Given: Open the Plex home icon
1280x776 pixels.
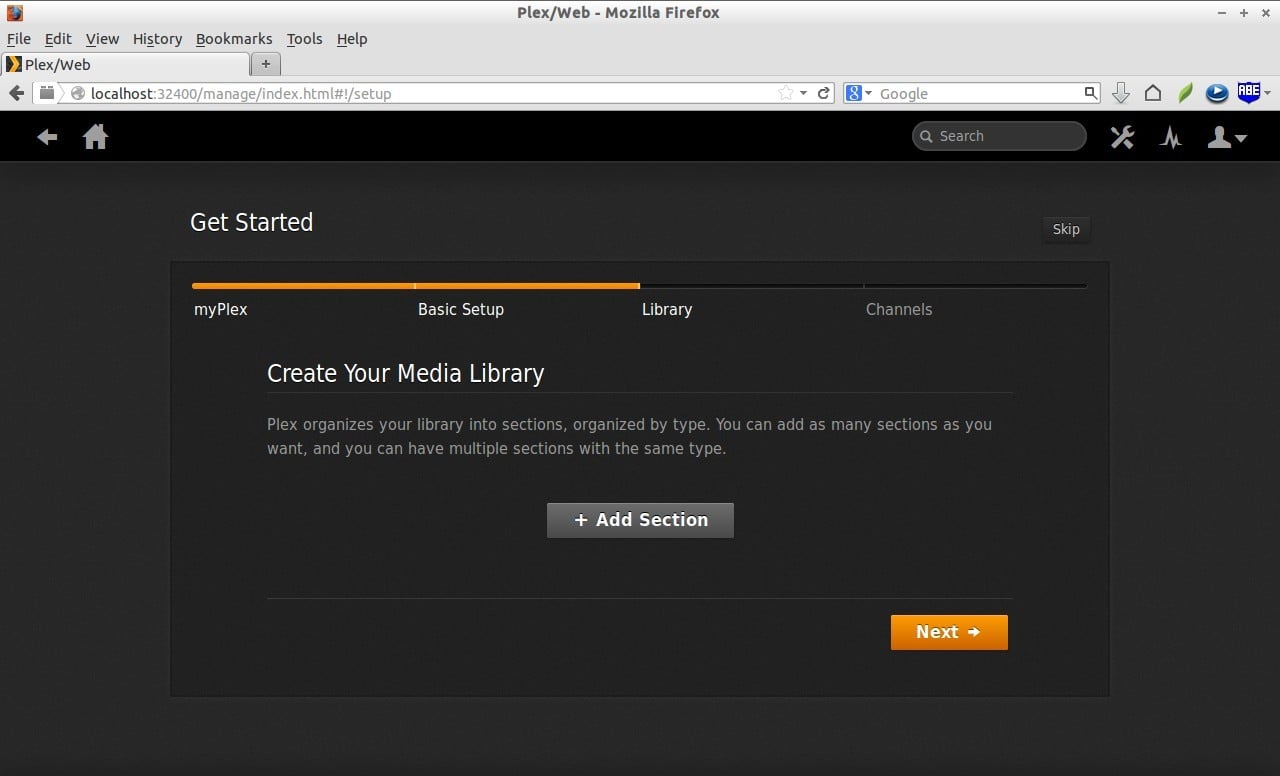Looking at the screenshot, I should pyautogui.click(x=95, y=136).
